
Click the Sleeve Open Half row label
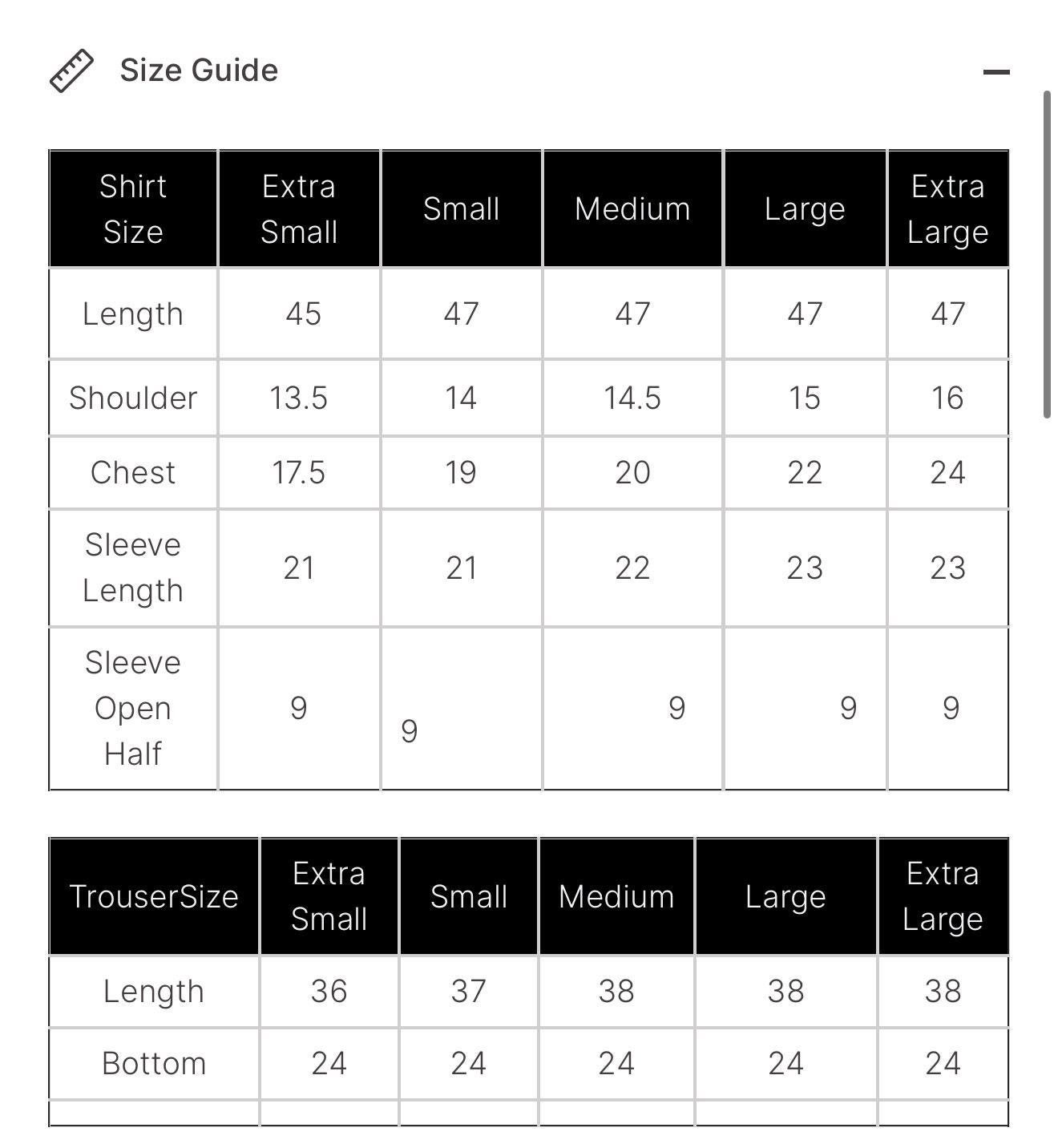click(x=133, y=708)
